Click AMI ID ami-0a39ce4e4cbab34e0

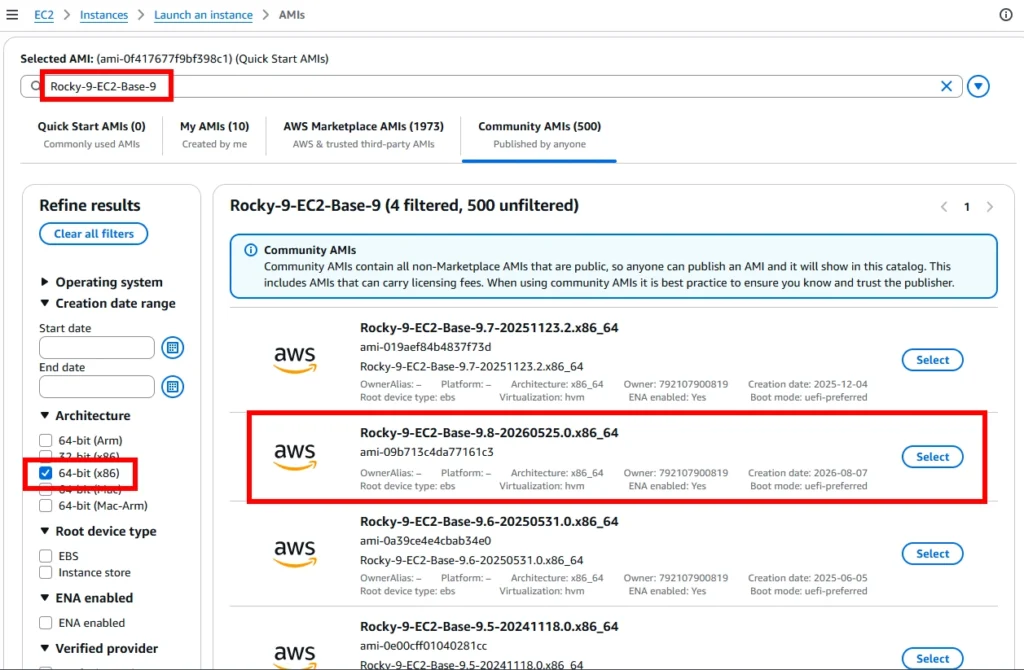(425, 541)
